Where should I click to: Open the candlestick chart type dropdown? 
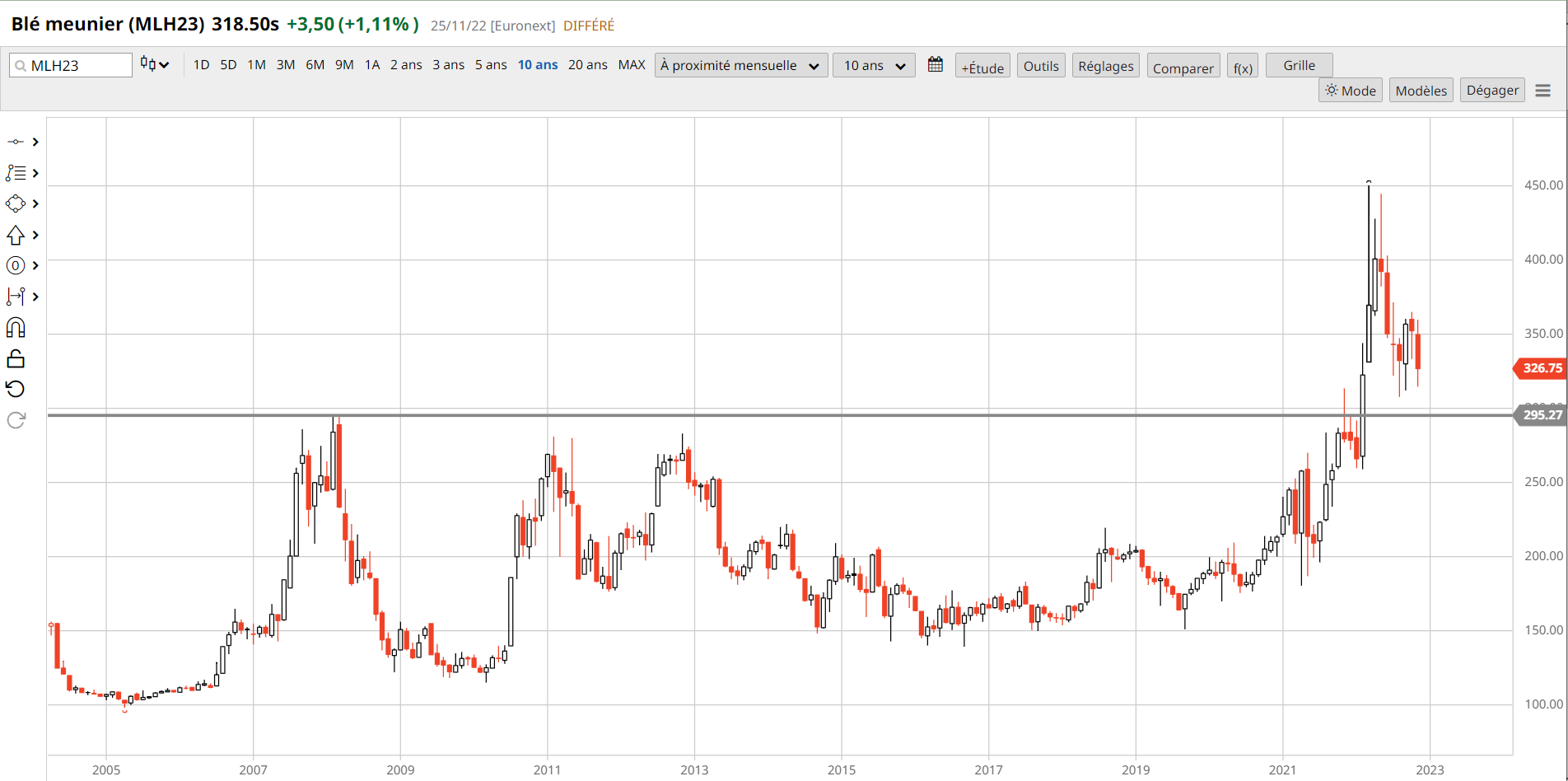pos(154,64)
